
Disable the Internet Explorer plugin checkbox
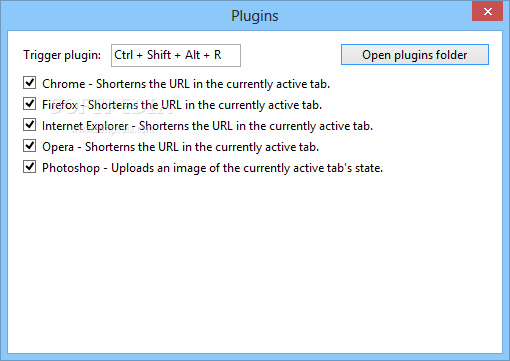30,125
